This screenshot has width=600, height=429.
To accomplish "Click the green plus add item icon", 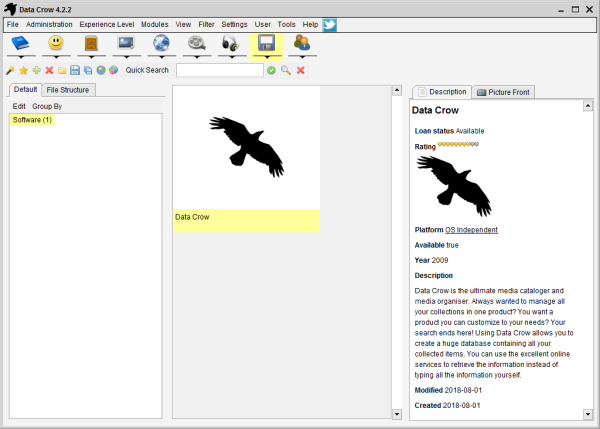I will point(37,70).
